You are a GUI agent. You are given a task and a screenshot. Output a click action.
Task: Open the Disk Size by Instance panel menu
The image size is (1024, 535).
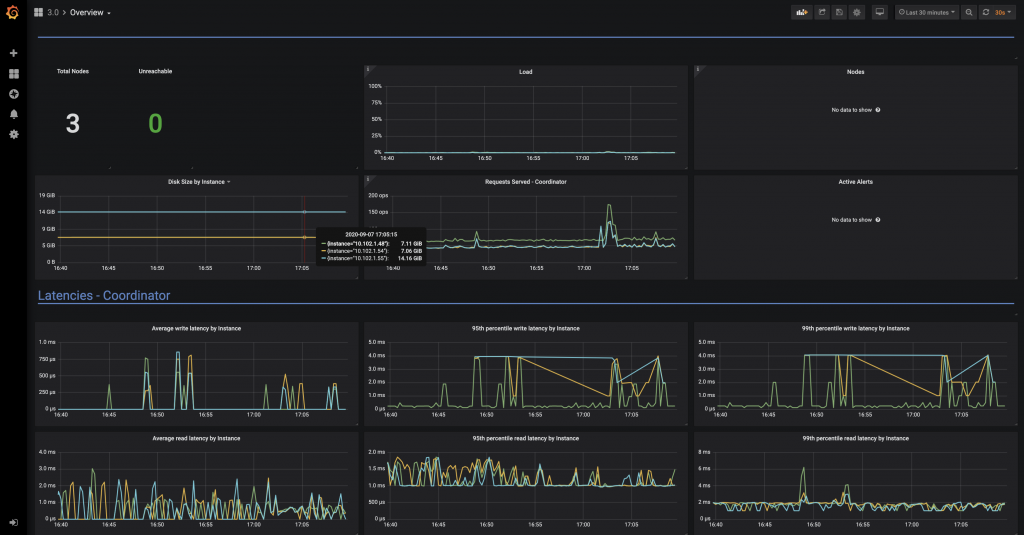click(x=199, y=182)
